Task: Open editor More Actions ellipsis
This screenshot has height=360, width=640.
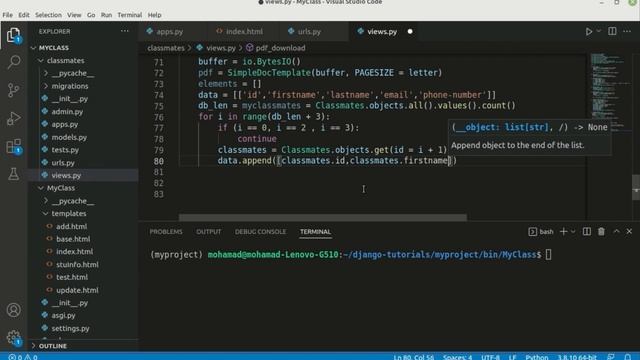Action: click(x=627, y=31)
